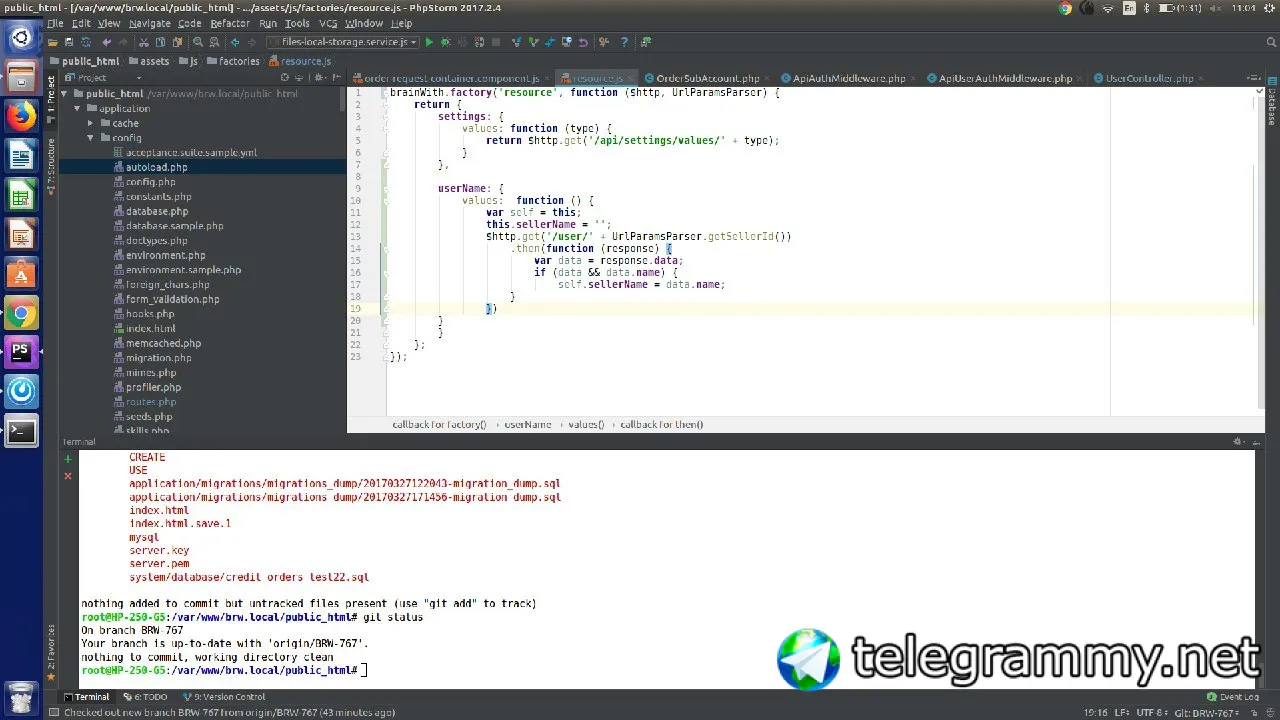Open PhpStorm icon in the dock
The width and height of the screenshot is (1280, 720).
(21, 352)
